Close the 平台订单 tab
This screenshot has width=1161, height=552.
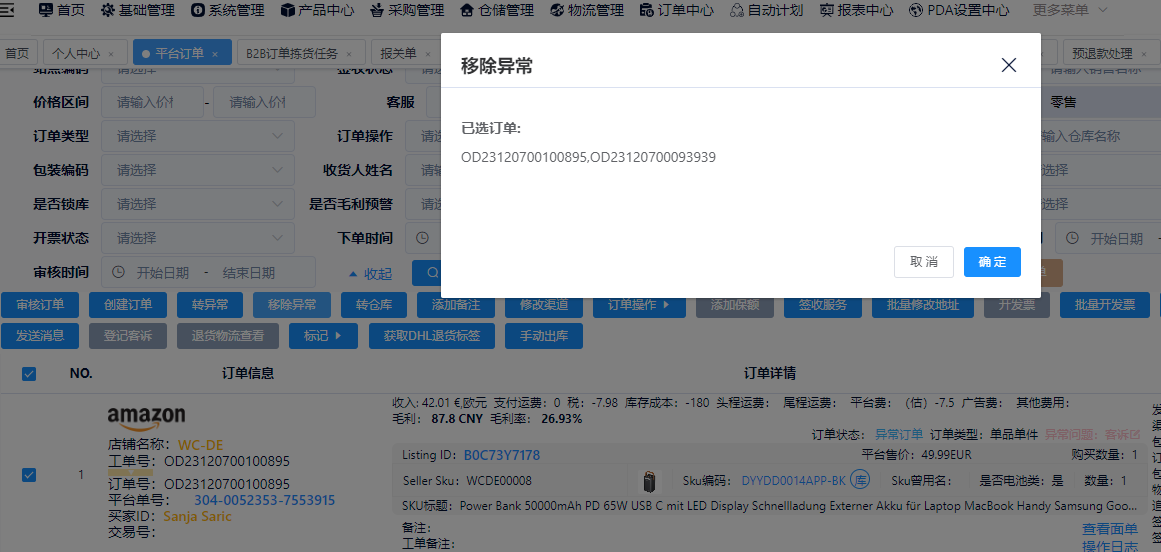[215, 54]
